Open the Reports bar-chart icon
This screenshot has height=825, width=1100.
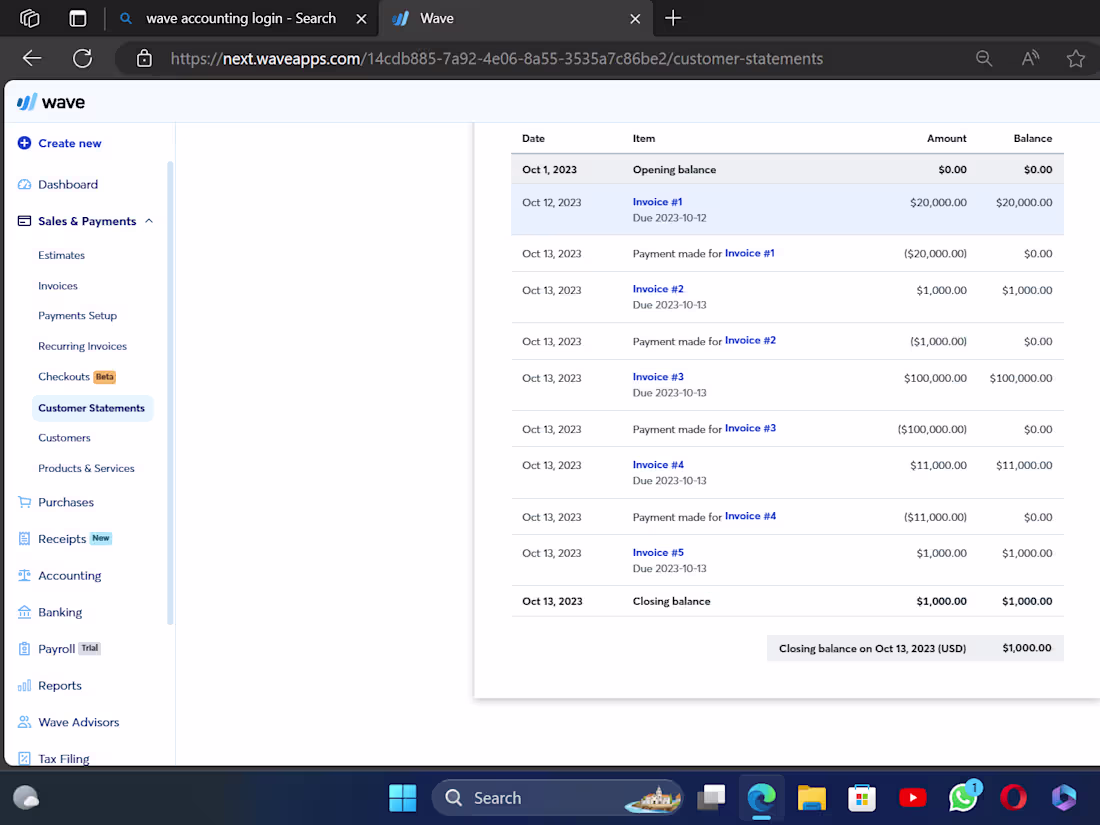tap(22, 685)
